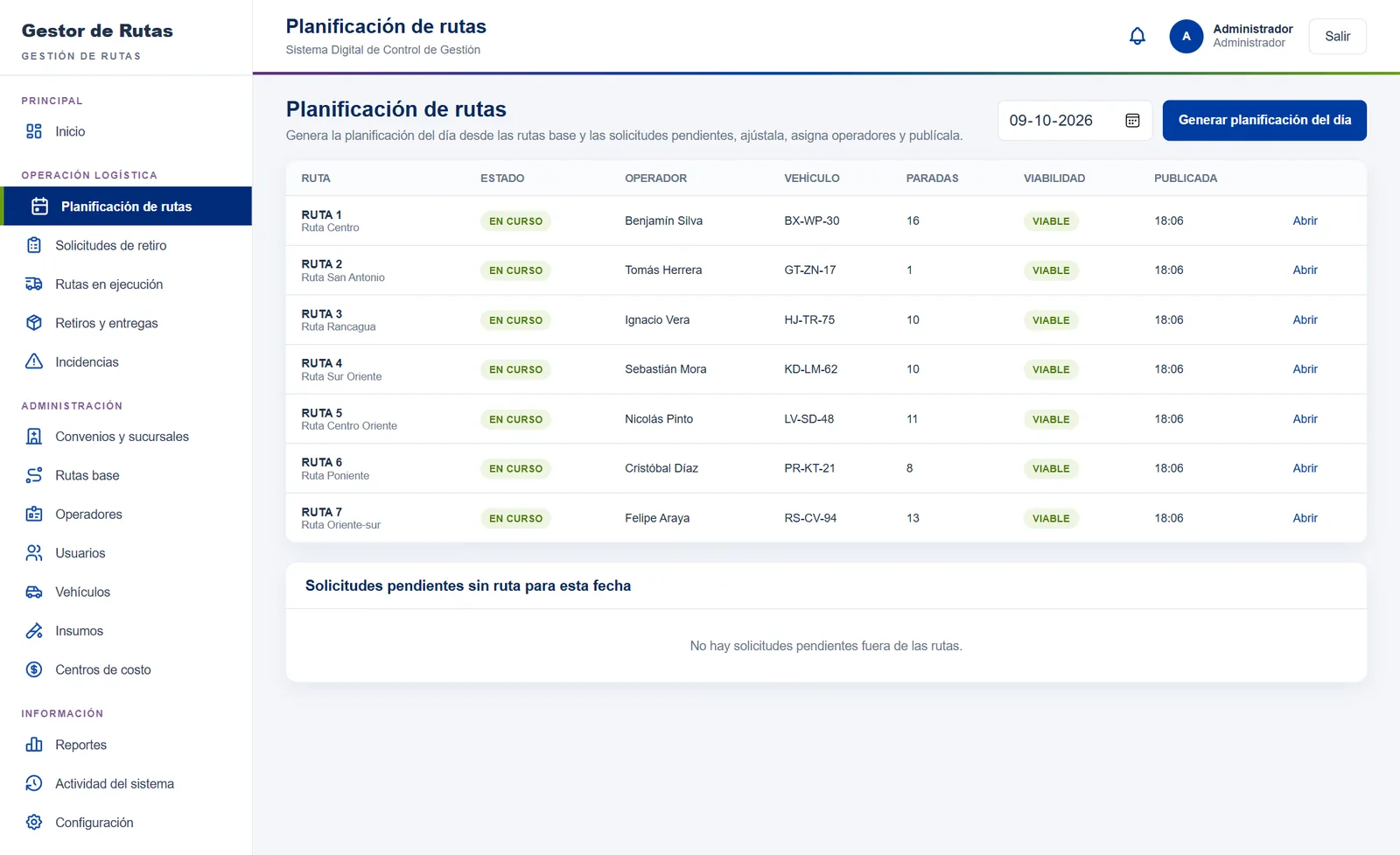Click the Insumos tool icon
This screenshot has height=855, width=1400.
tap(34, 631)
